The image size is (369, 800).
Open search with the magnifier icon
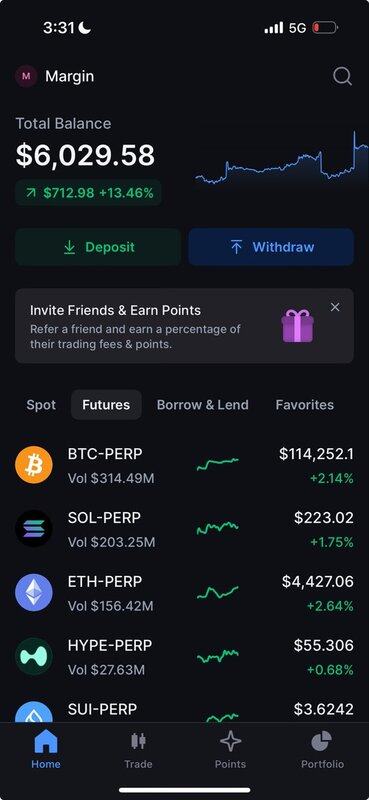342,77
